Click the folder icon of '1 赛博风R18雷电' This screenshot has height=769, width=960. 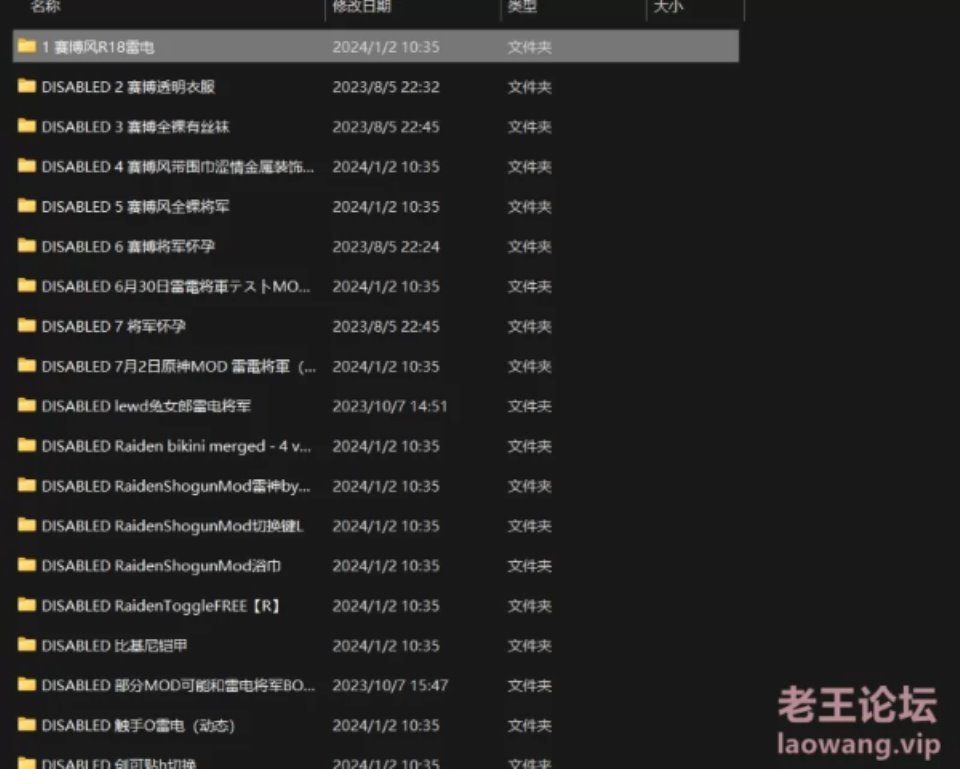click(x=27, y=46)
